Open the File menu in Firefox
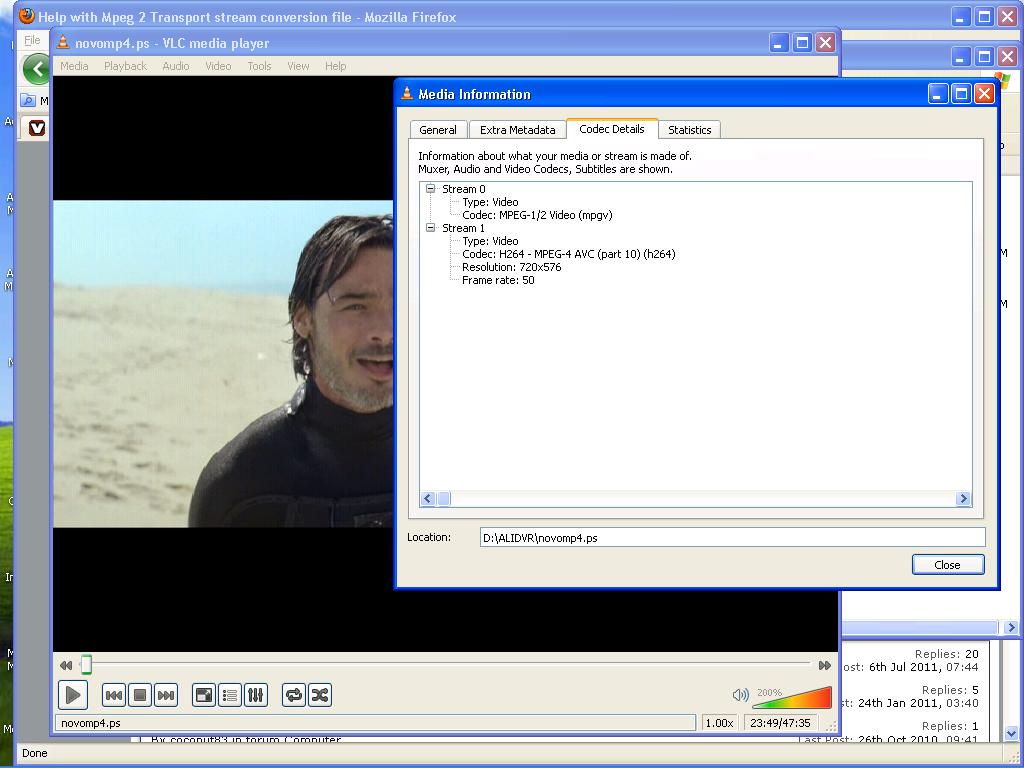1024x768 pixels. pos(32,40)
